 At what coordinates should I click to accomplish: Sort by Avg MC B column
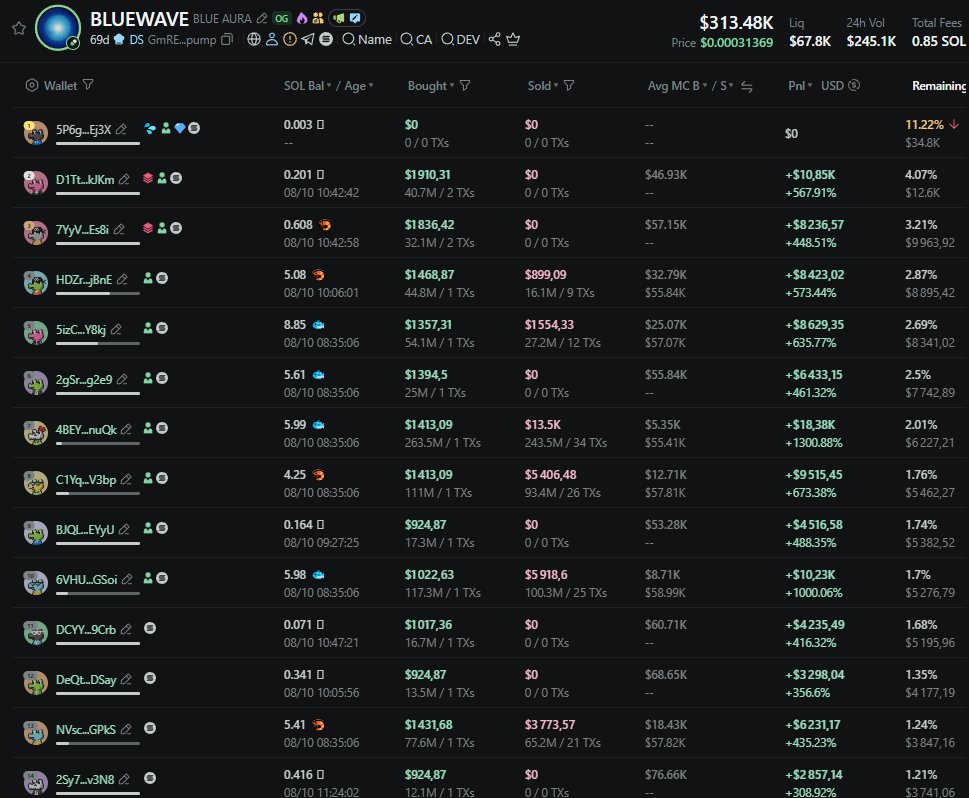[x=677, y=85]
